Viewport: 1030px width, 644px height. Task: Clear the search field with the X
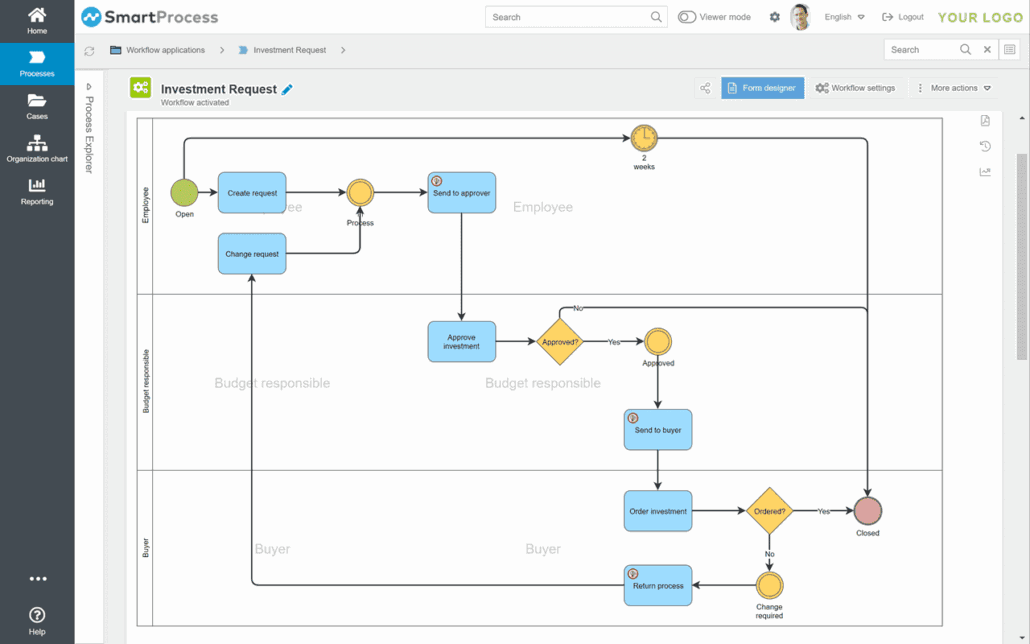[x=987, y=49]
